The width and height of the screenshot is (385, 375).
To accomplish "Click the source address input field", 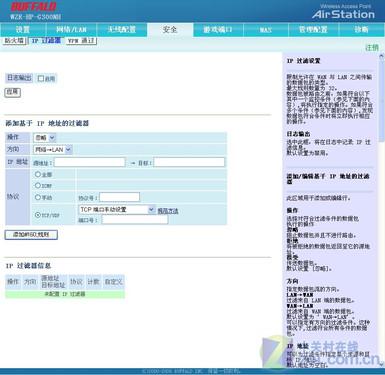I will tap(89, 162).
